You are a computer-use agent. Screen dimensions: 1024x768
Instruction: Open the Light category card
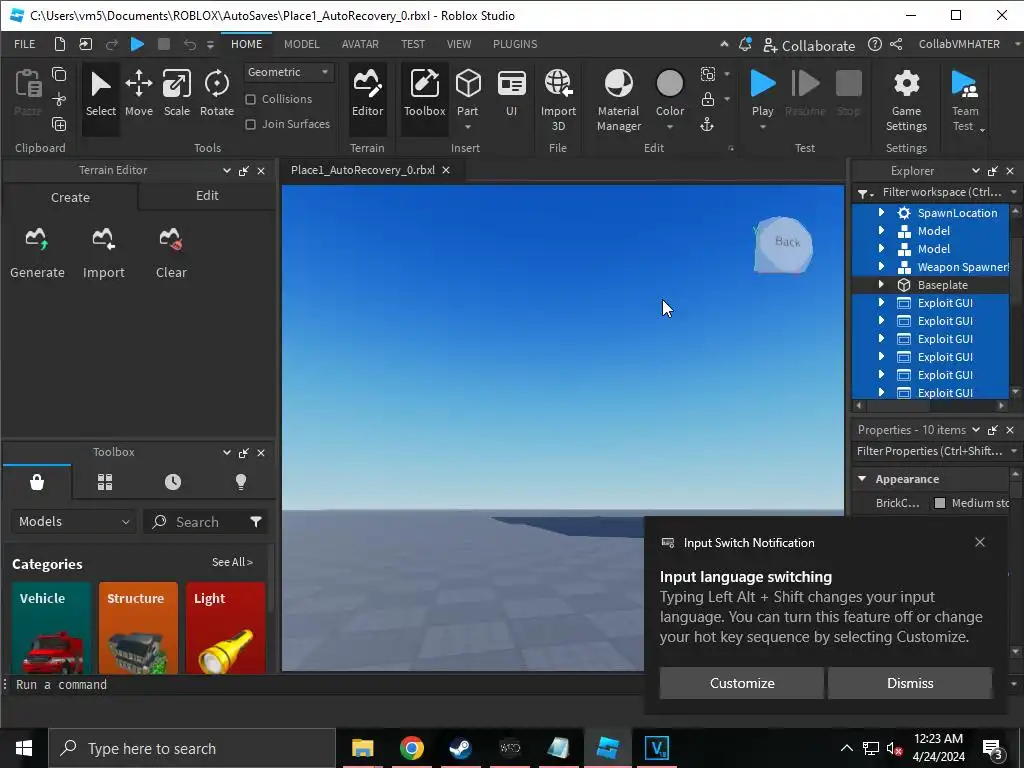click(x=225, y=628)
